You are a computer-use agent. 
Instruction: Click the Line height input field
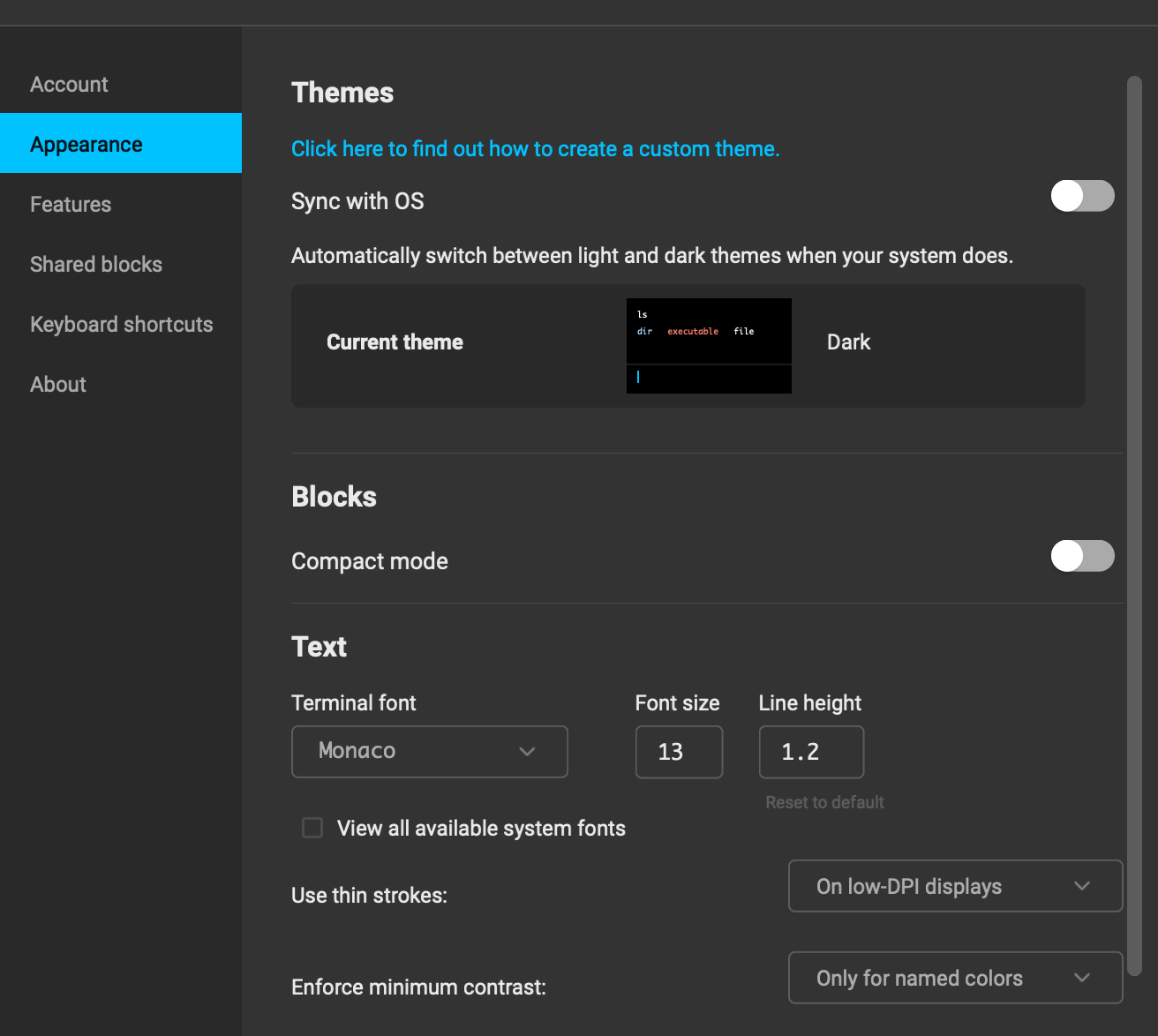(x=811, y=752)
